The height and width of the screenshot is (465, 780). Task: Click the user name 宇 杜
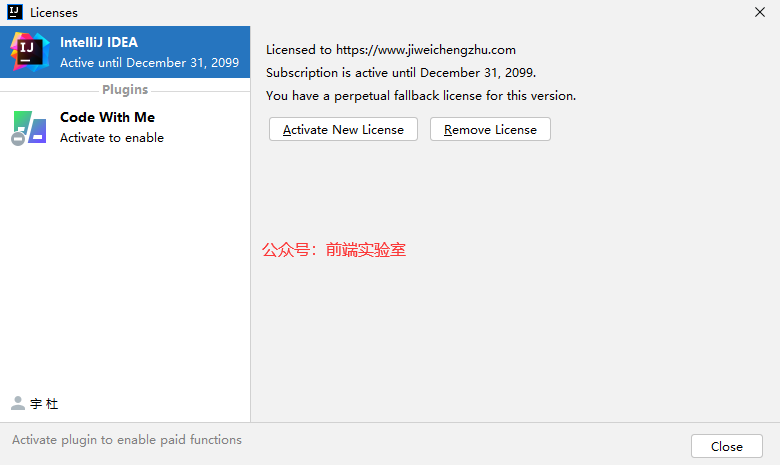(44, 404)
